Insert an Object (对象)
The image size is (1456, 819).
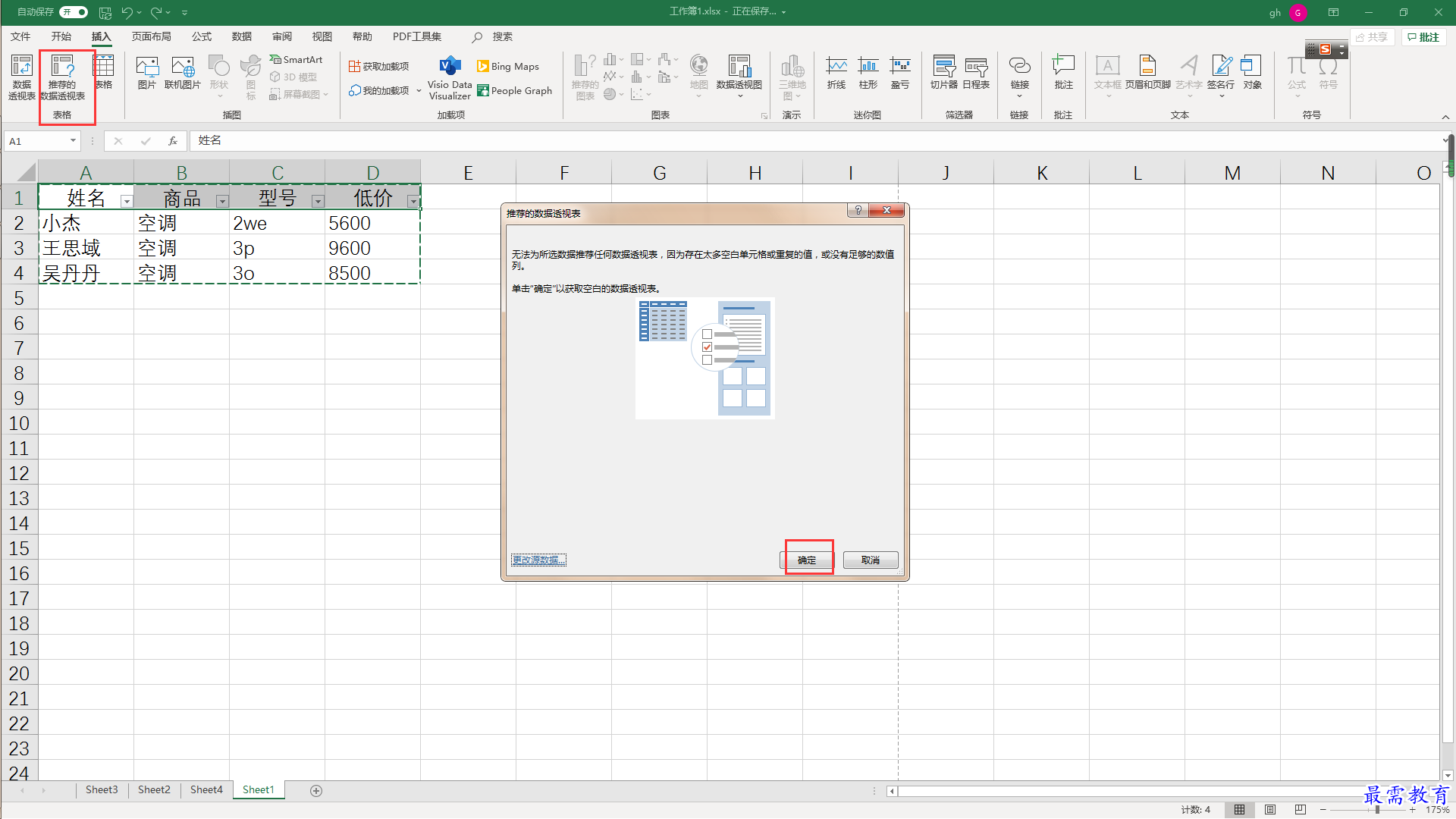pyautogui.click(x=1252, y=72)
